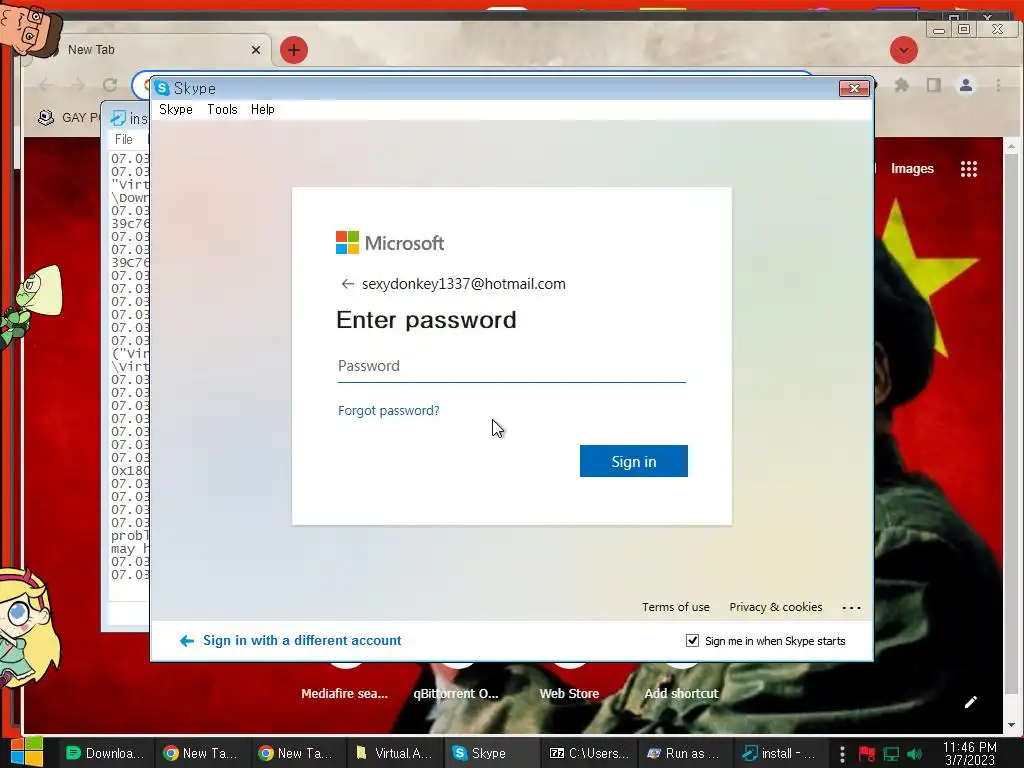Viewport: 1024px width, 768px height.
Task: Open the Help menu in Skype
Action: [263, 110]
